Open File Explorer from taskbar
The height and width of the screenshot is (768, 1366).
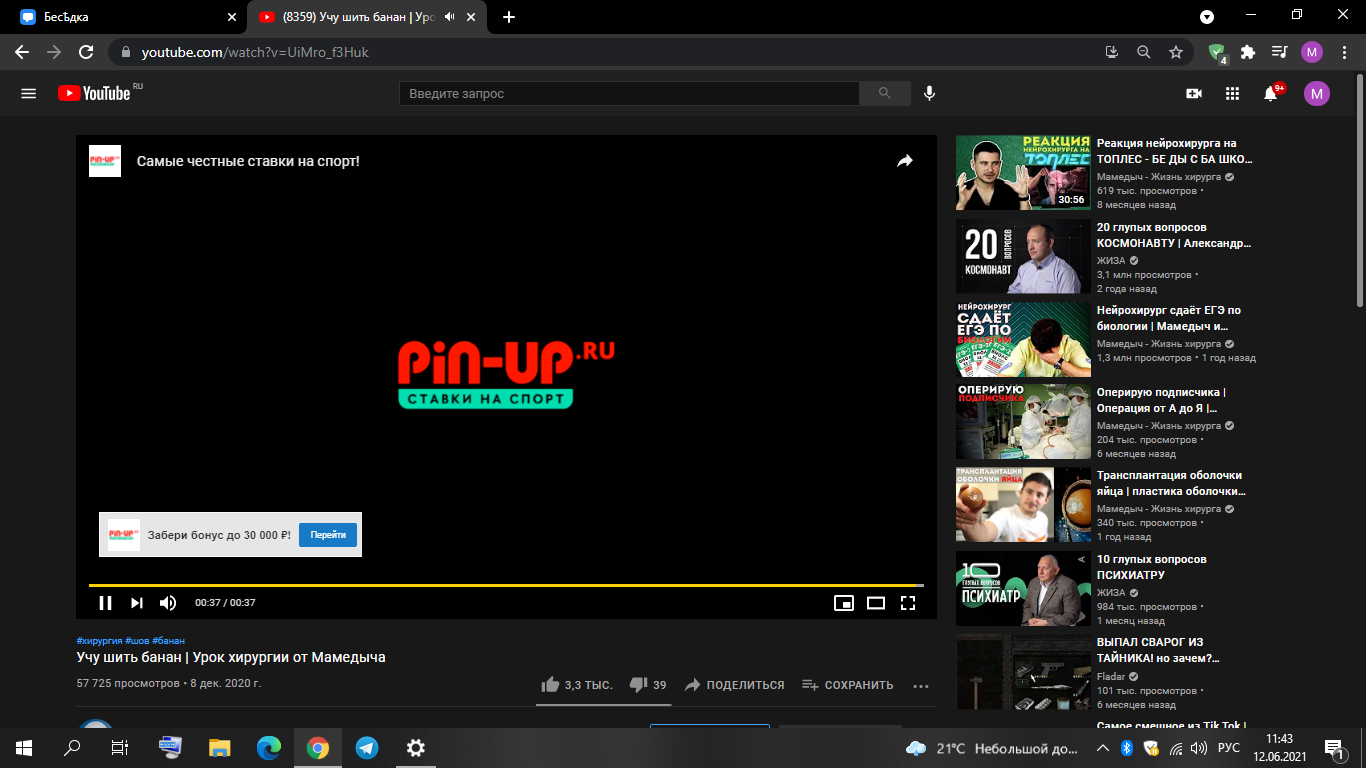click(x=220, y=747)
